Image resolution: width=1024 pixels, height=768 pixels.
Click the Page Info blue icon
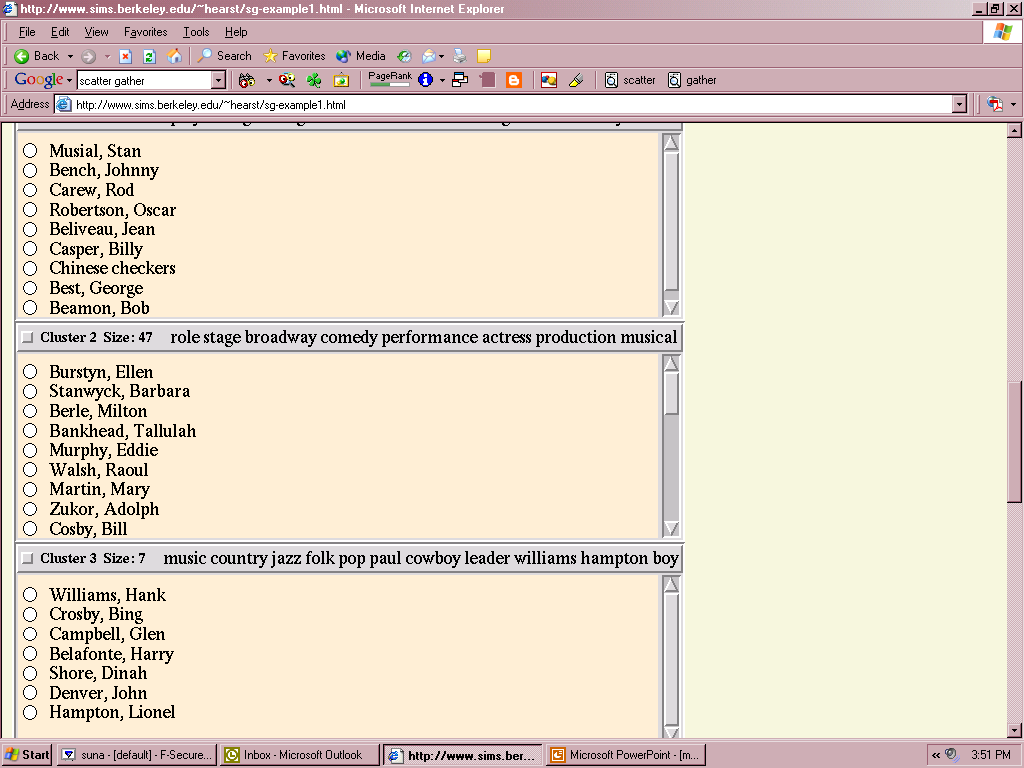pos(425,80)
